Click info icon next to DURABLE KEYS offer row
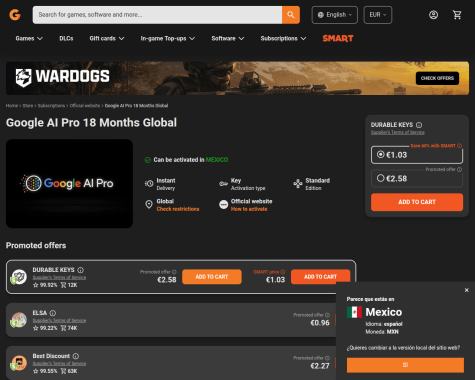The width and height of the screenshot is (475, 380). coord(81,270)
